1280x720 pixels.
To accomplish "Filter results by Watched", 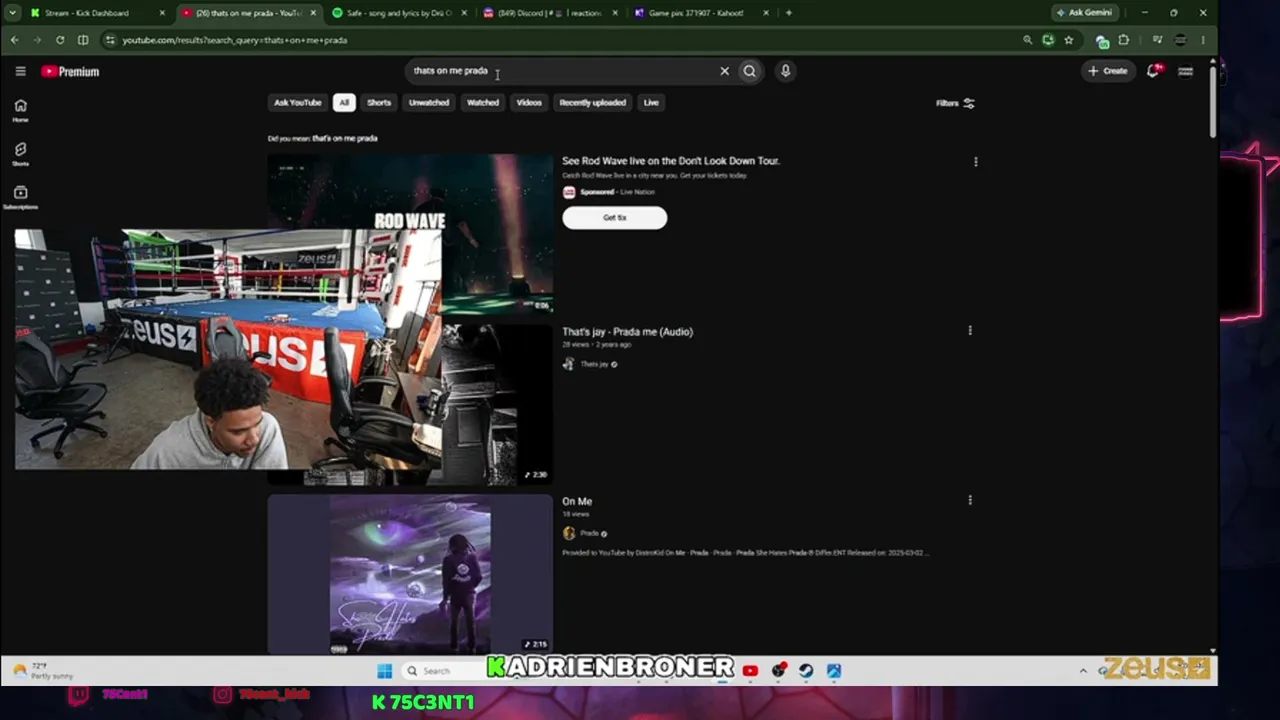I will pos(483,102).
